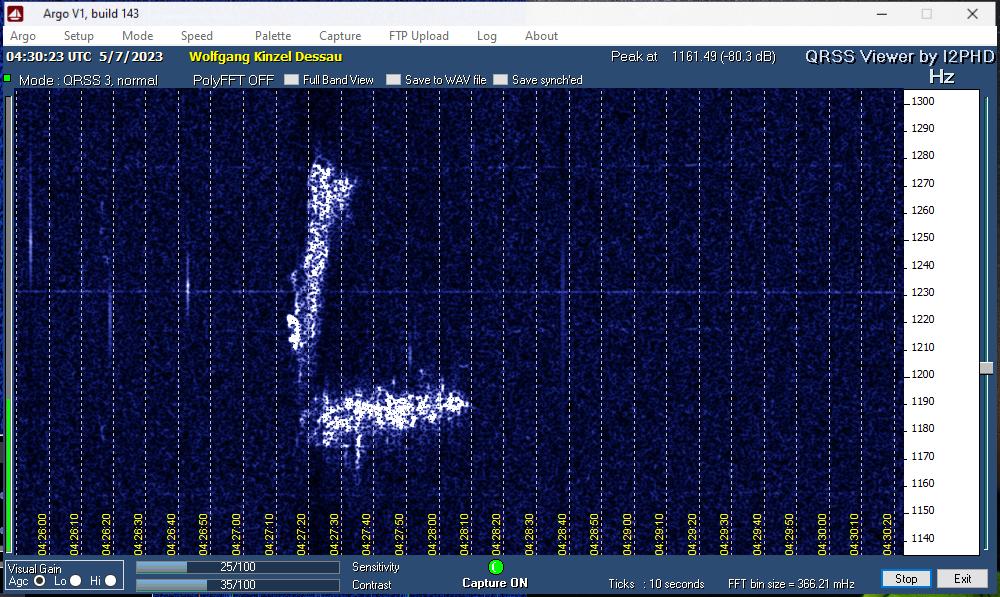Screen dimensions: 1000x597
Task: Click the 04:26:00 time tick label
Action: tap(41, 534)
